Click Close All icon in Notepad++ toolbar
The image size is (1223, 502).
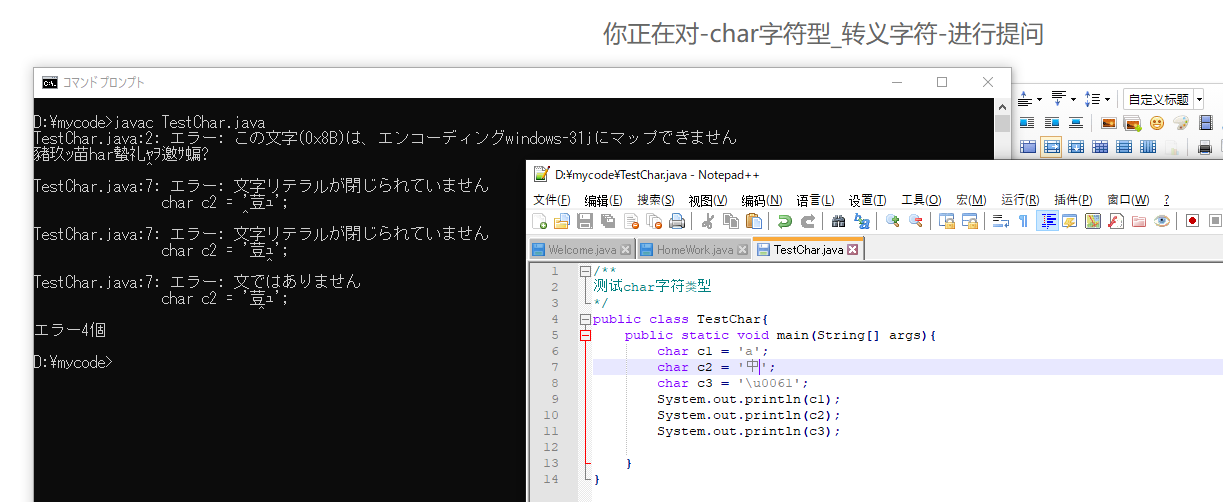click(654, 221)
